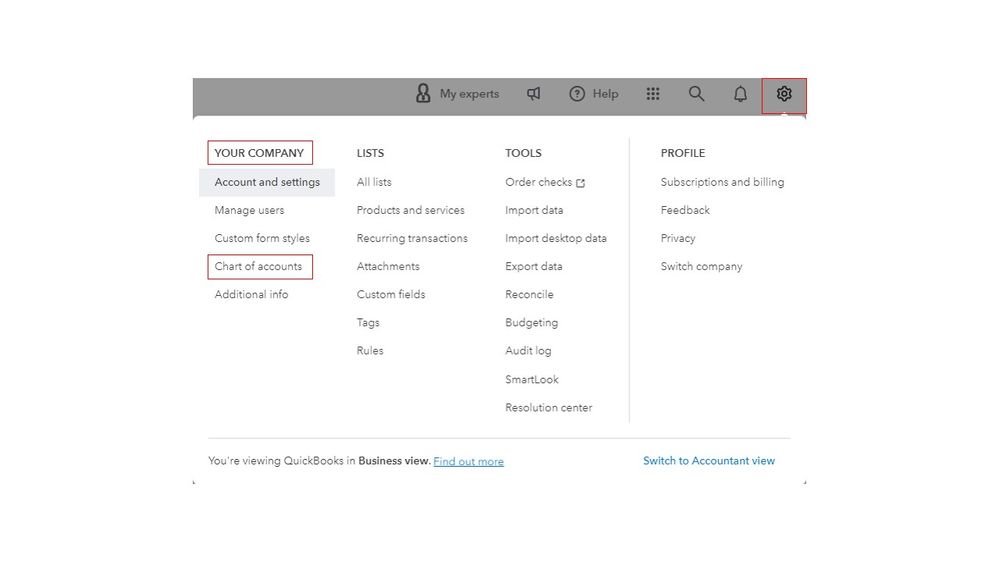Screen dimensions: 999x562
Task: Select Import desktop data
Action: pyautogui.click(x=556, y=238)
